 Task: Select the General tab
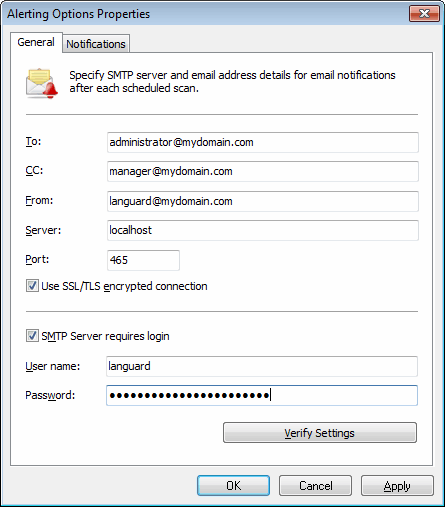tap(36, 42)
